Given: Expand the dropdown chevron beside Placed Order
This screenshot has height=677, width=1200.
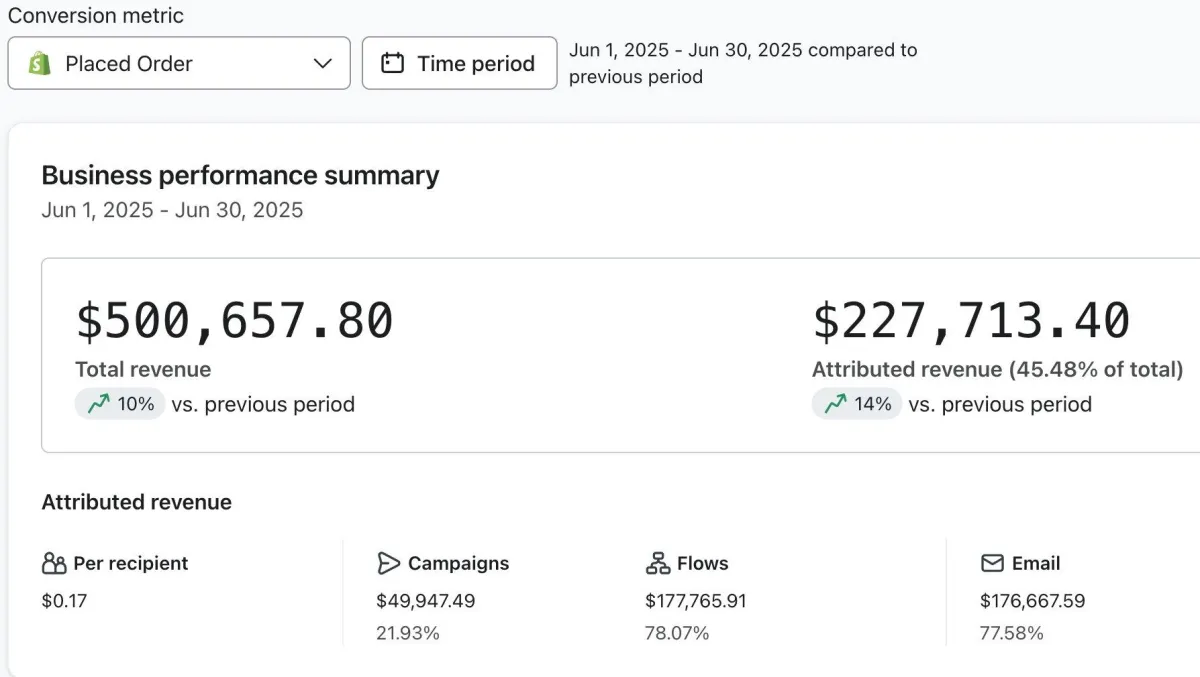Looking at the screenshot, I should (x=322, y=64).
